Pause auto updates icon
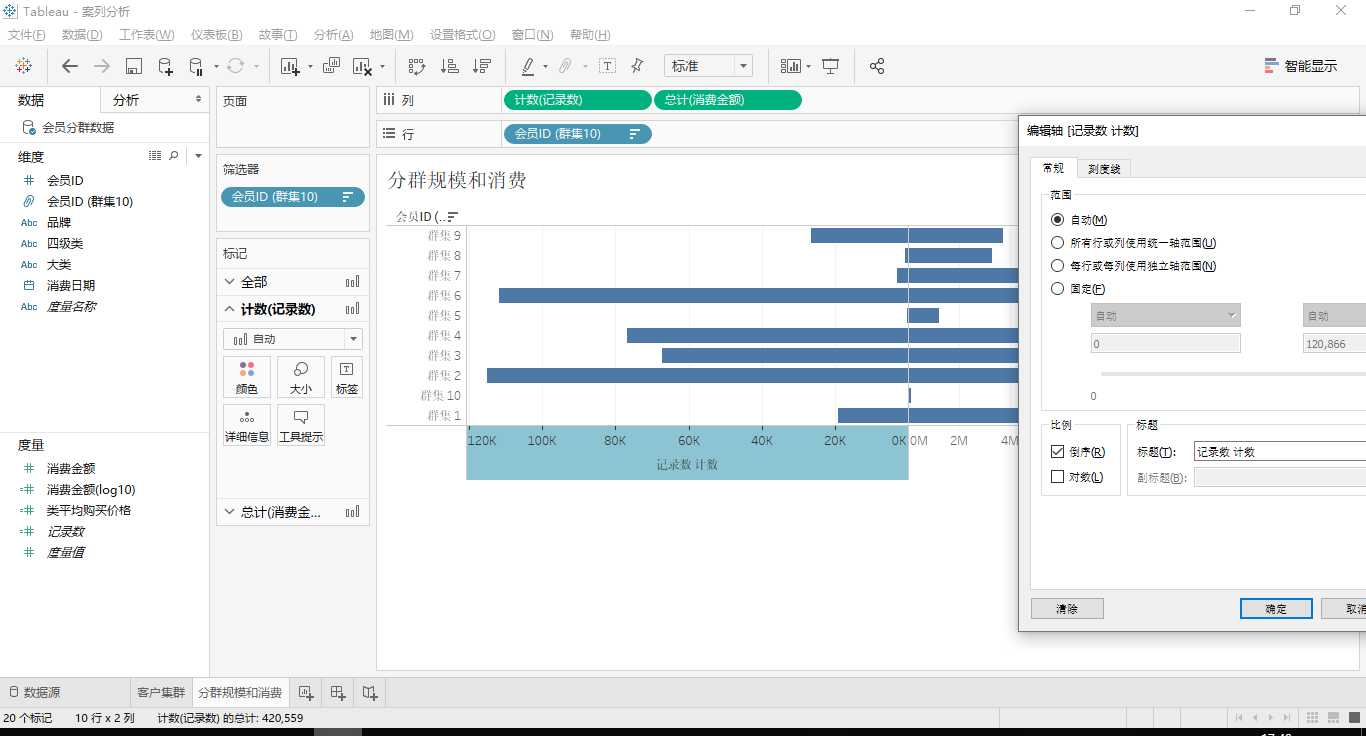The height and width of the screenshot is (736, 1366). pos(196,67)
